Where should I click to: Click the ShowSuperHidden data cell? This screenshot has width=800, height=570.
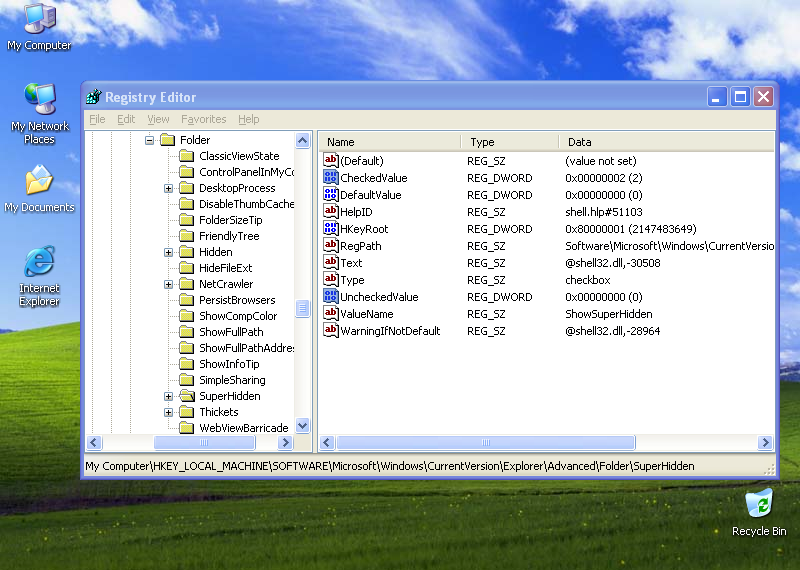pos(609,314)
